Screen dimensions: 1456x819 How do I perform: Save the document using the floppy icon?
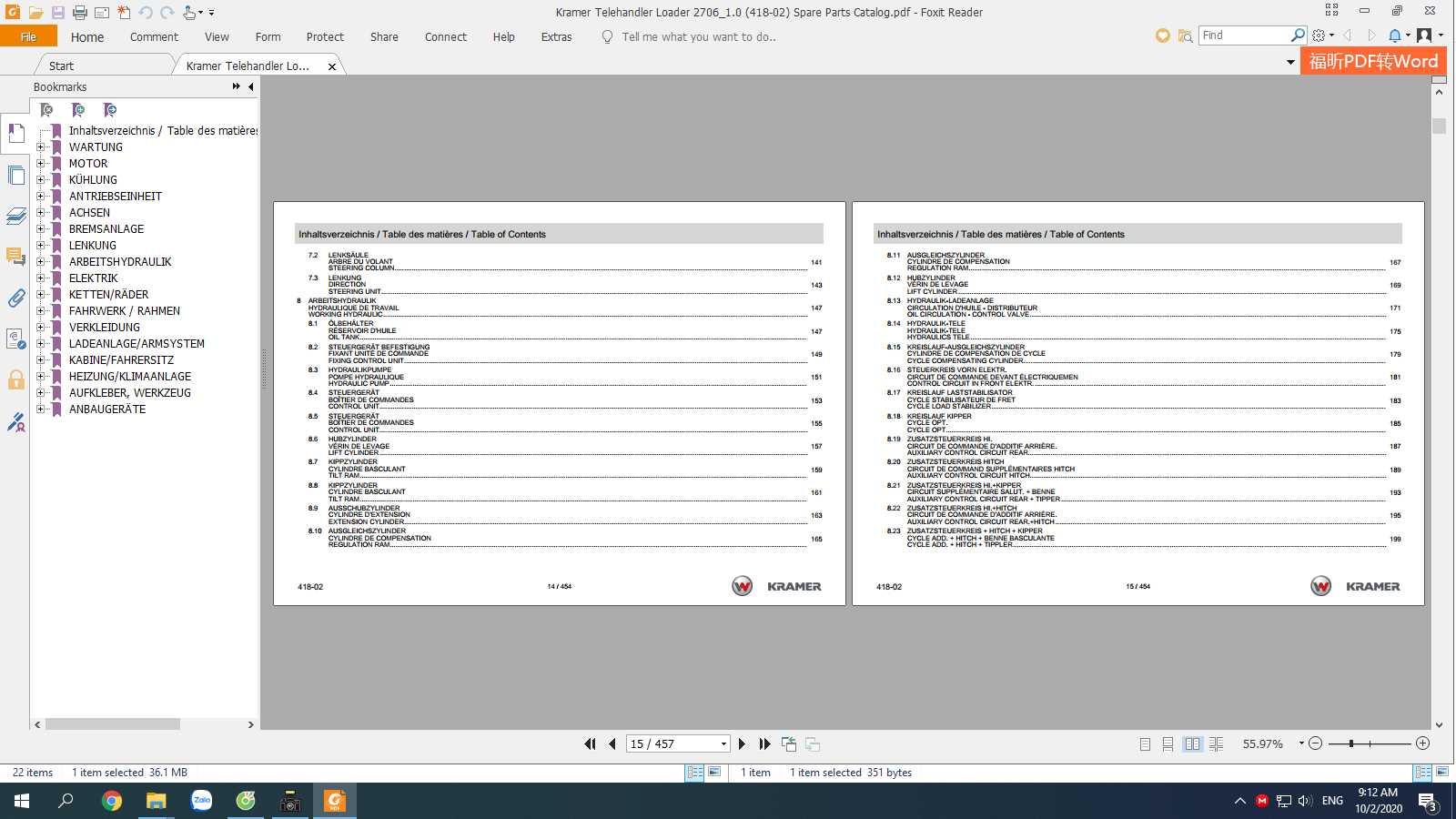pos(57,13)
